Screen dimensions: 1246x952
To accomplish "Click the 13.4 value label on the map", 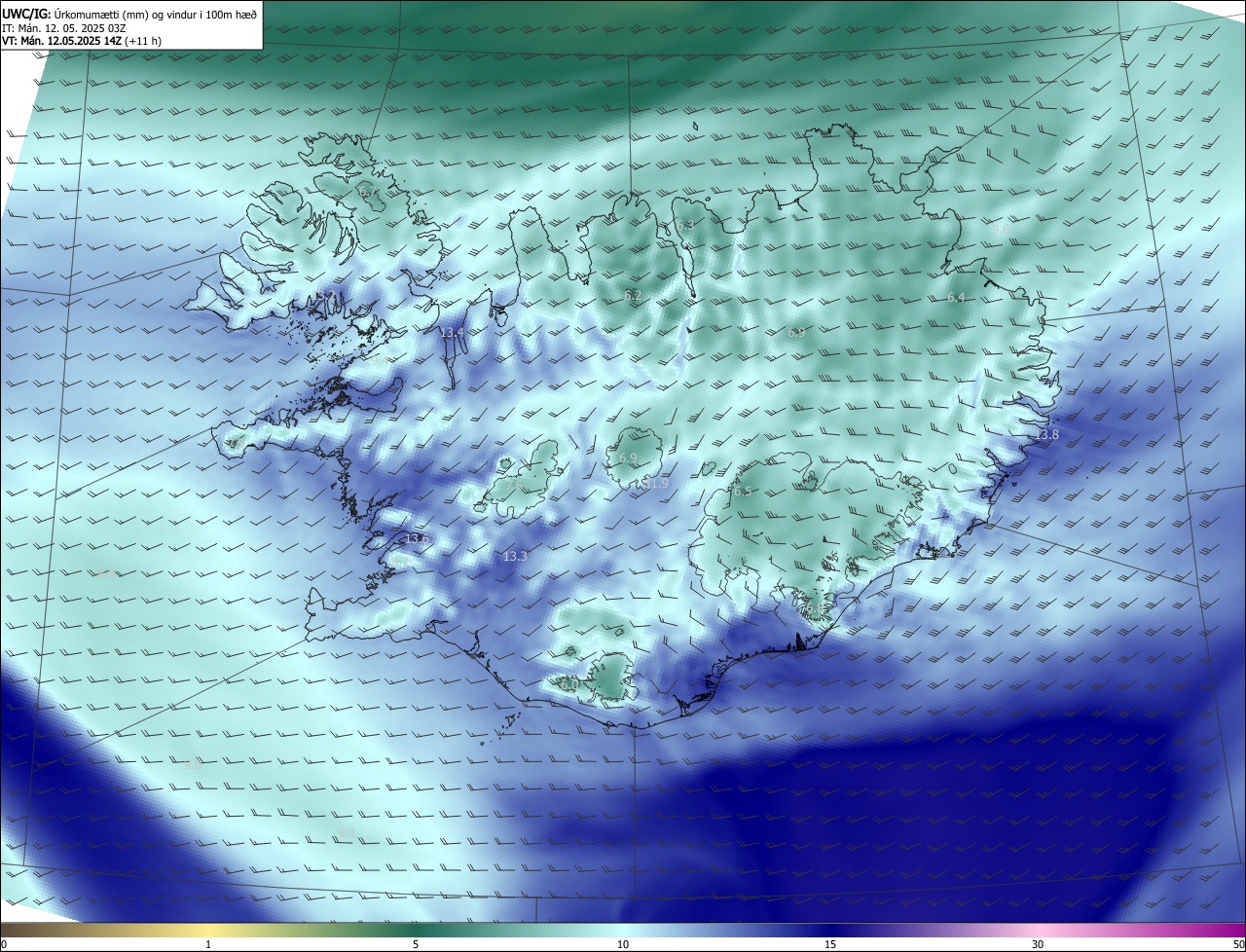I will pos(452,333).
